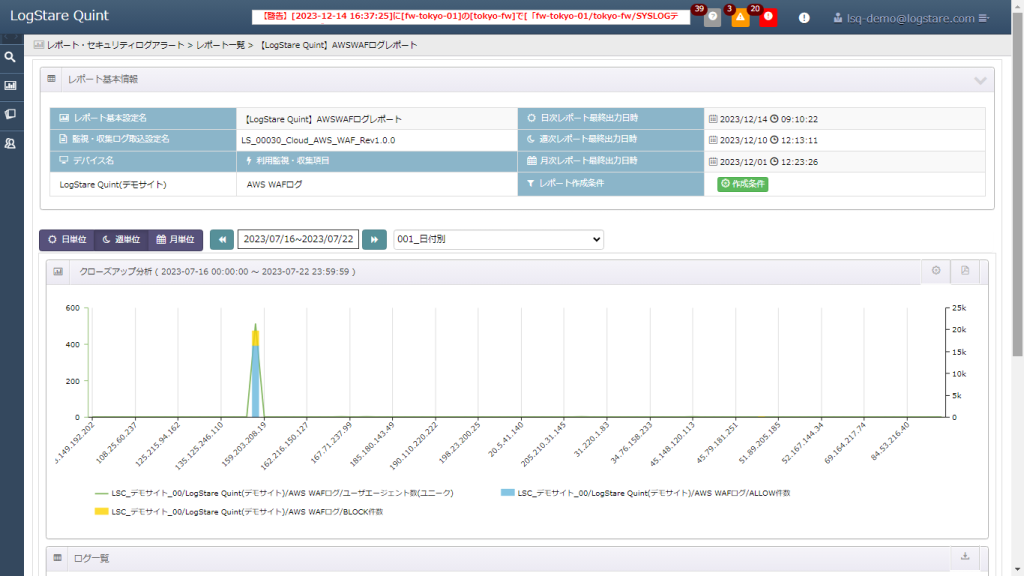Screen dimensions: 1024x576
Task: Collapse the レポート基本情報 panel
Action: (980, 80)
